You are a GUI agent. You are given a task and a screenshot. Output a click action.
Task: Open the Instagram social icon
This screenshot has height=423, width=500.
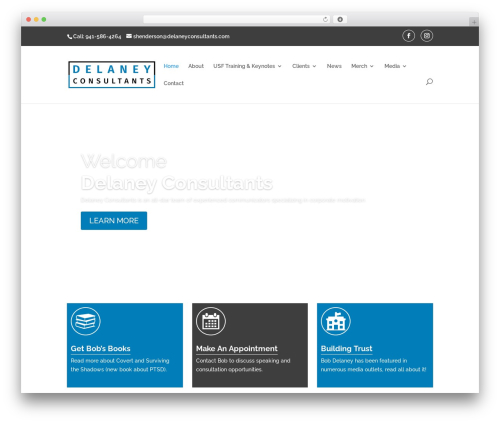(x=427, y=36)
